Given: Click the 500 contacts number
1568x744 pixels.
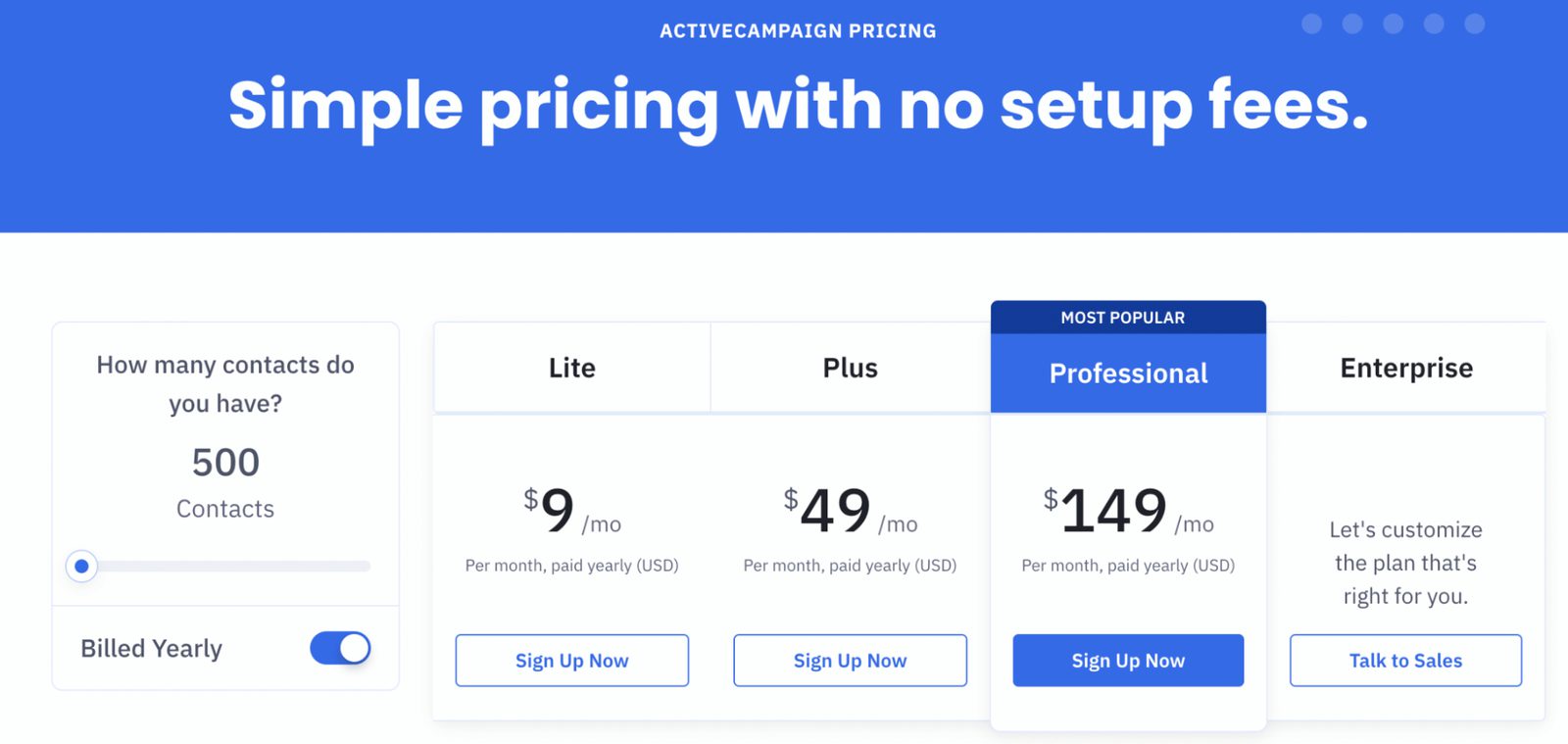Looking at the screenshot, I should coord(225,463).
